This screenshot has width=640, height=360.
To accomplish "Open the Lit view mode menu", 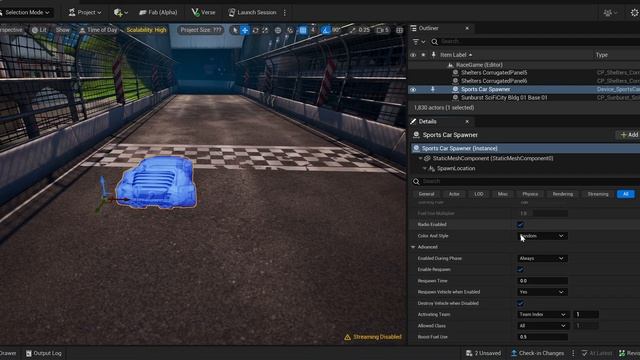I will pyautogui.click(x=39, y=30).
